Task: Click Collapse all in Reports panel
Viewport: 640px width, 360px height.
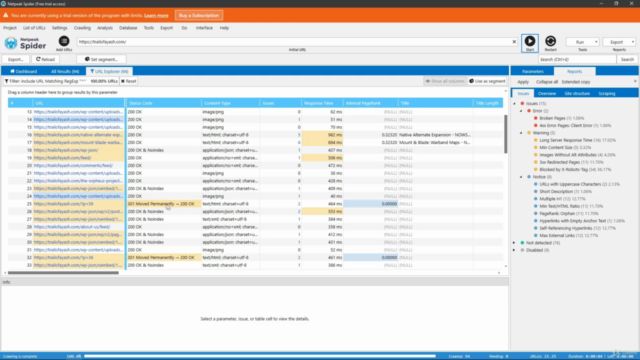Action: coord(547,82)
